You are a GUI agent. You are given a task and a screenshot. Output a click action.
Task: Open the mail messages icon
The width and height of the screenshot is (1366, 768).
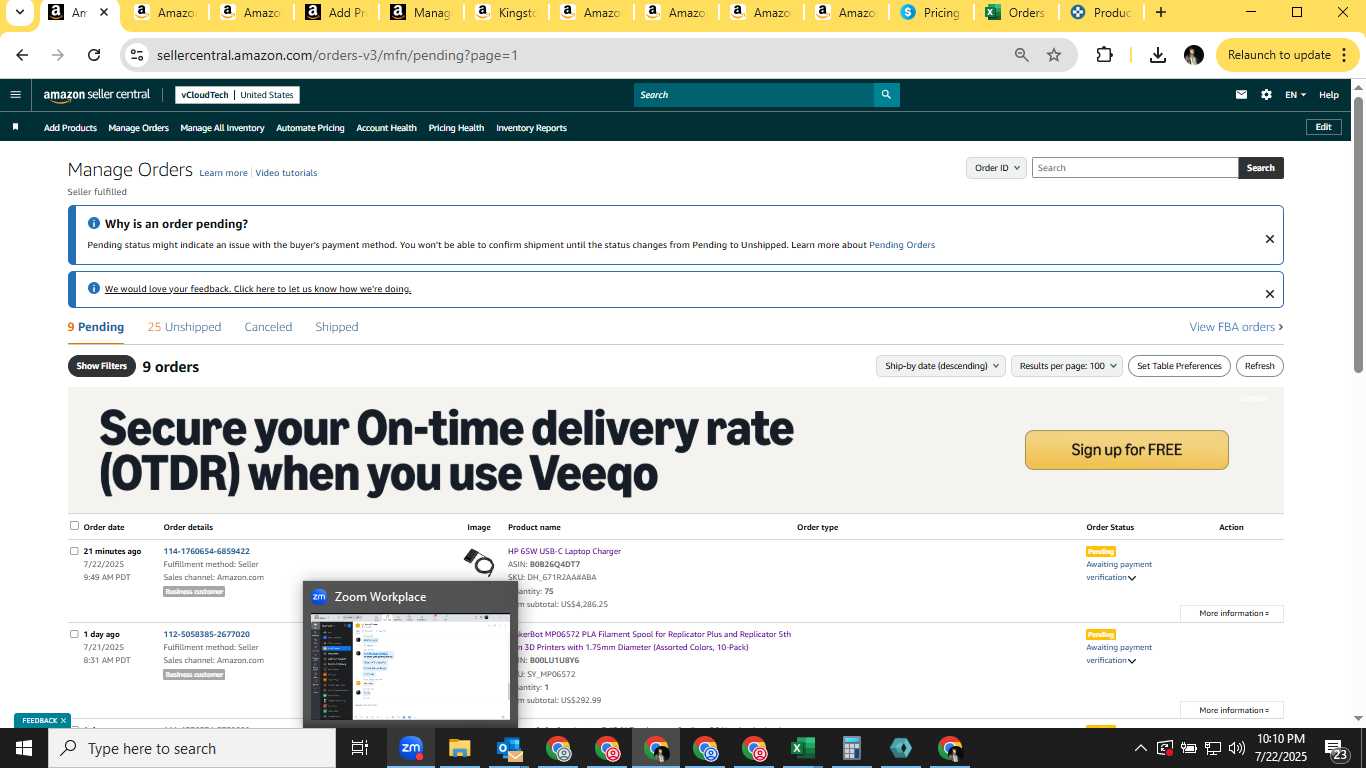click(x=1241, y=95)
